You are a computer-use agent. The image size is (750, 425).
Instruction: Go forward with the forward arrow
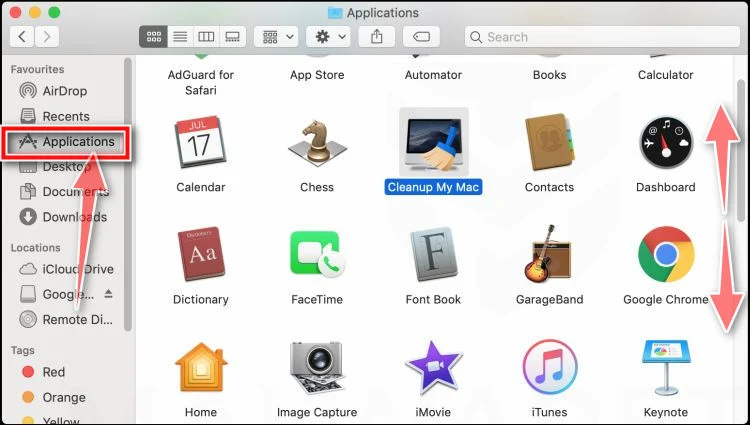tap(46, 37)
